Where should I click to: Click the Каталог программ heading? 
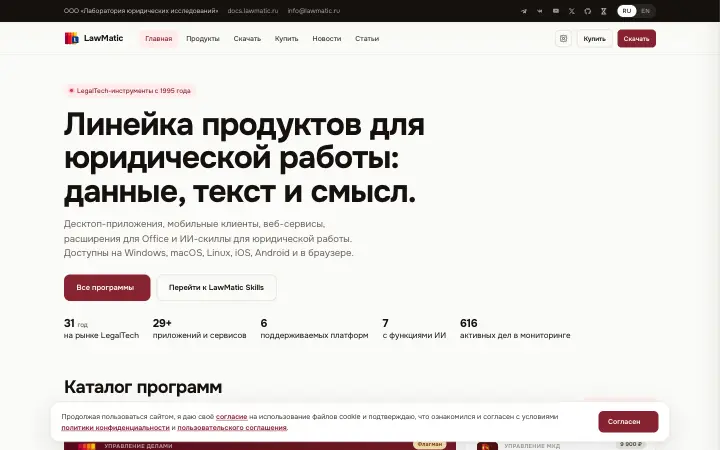pyautogui.click(x=143, y=387)
